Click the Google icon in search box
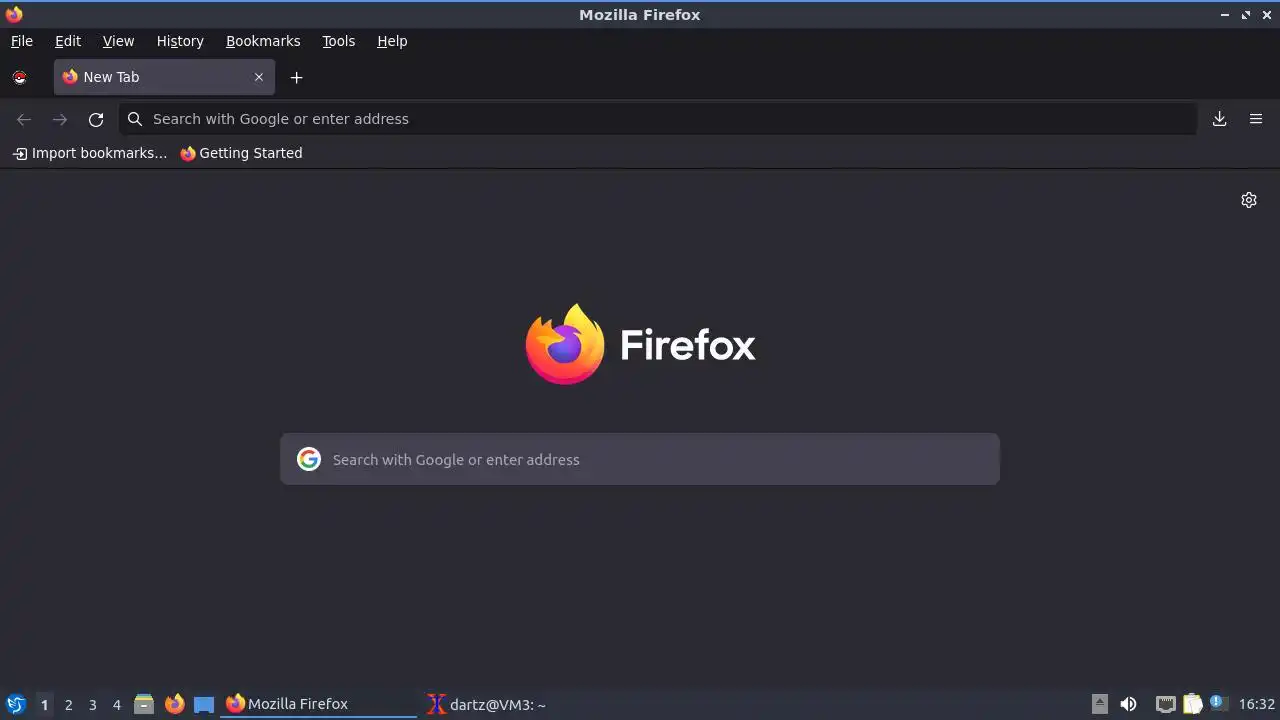 coord(309,459)
